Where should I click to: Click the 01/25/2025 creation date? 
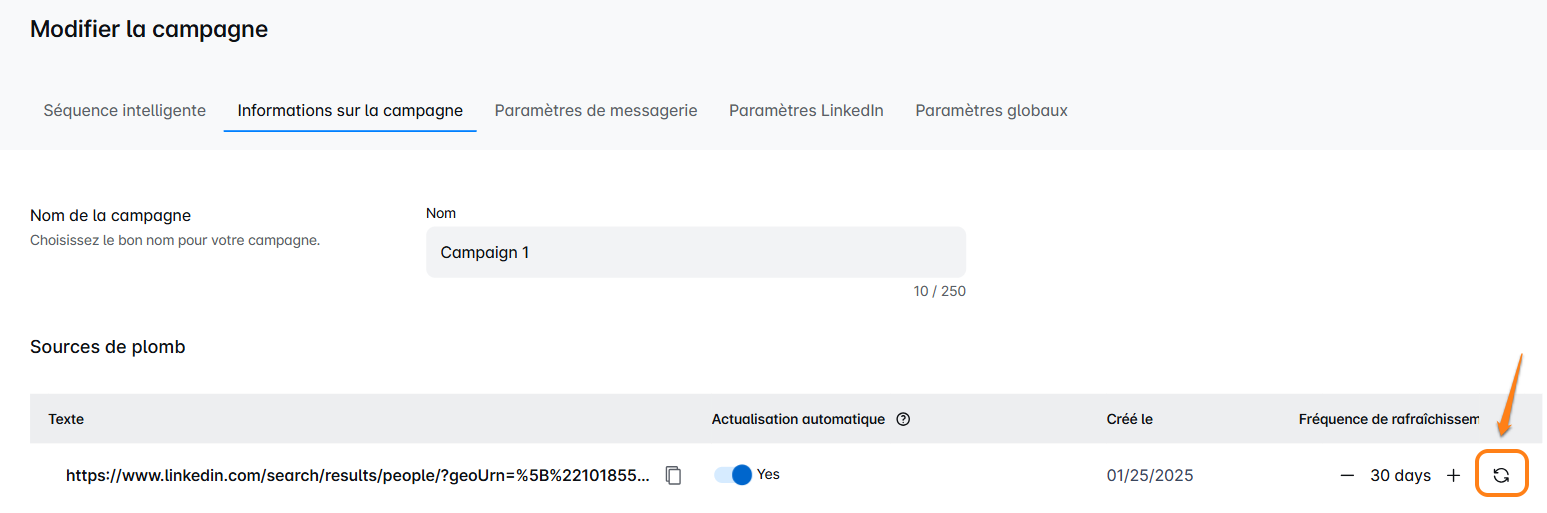tap(1150, 476)
